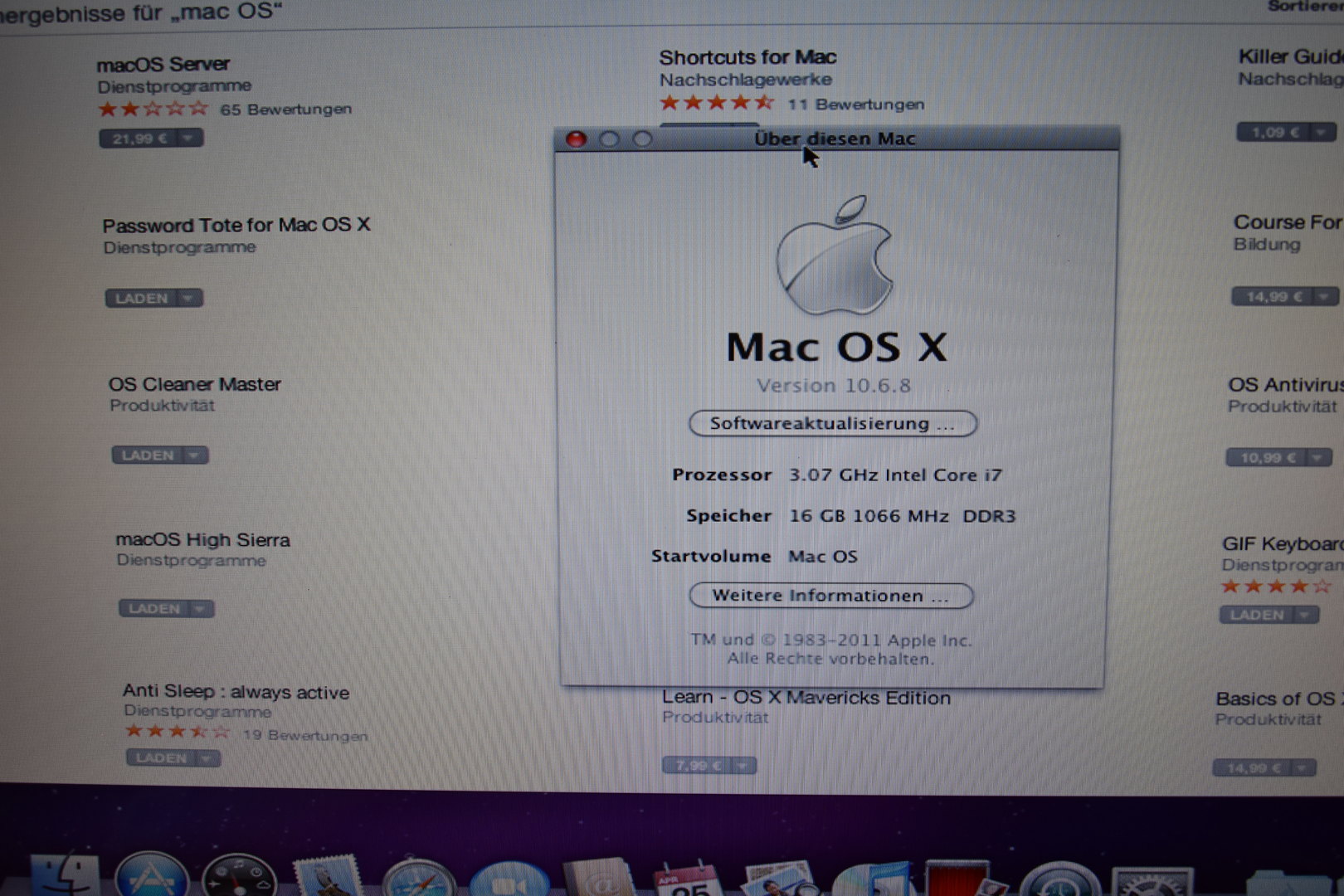Buy the app priced 7,99 €
The image size is (1344, 896).
[697, 766]
